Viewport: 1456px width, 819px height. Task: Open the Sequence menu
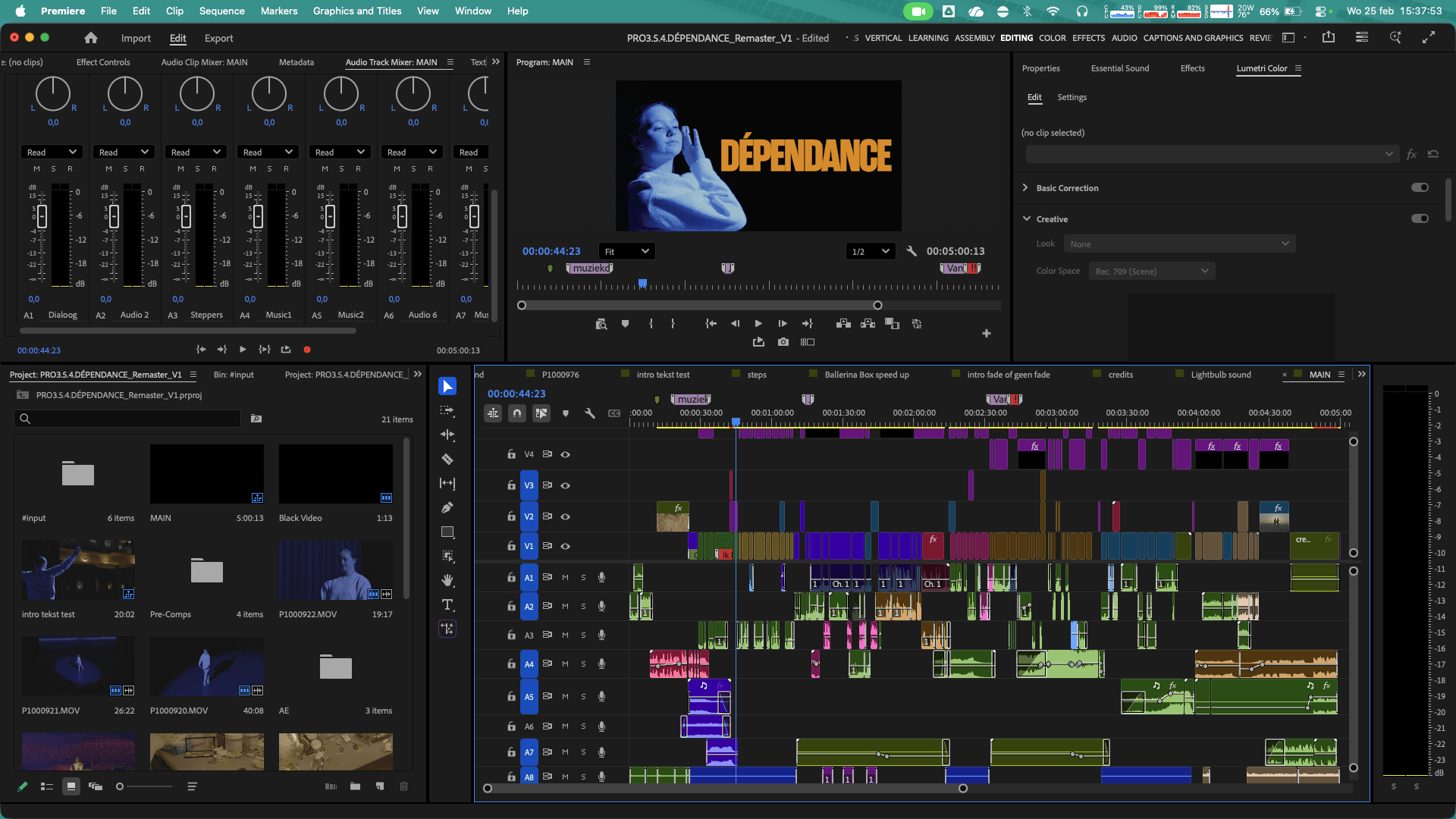coord(221,11)
